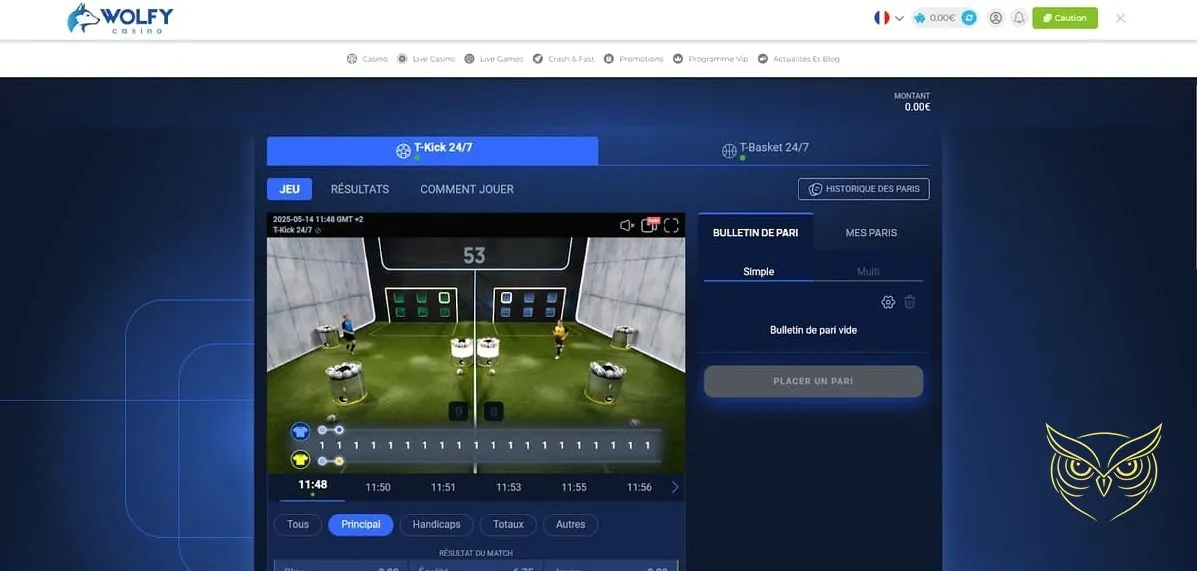Switch to T-Basket 24/7 tab
Image resolution: width=1197 pixels, height=571 pixels.
click(x=765, y=149)
